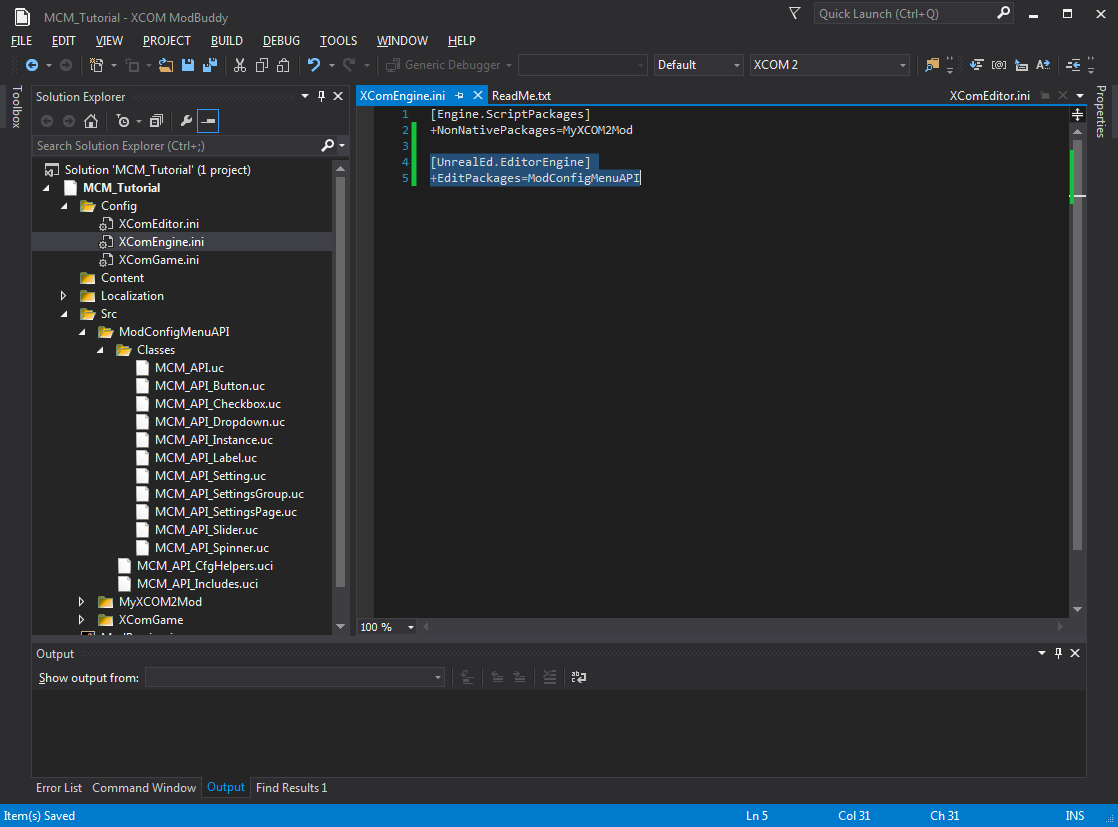Open the BUILD menu
This screenshot has height=827, width=1118.
click(227, 41)
